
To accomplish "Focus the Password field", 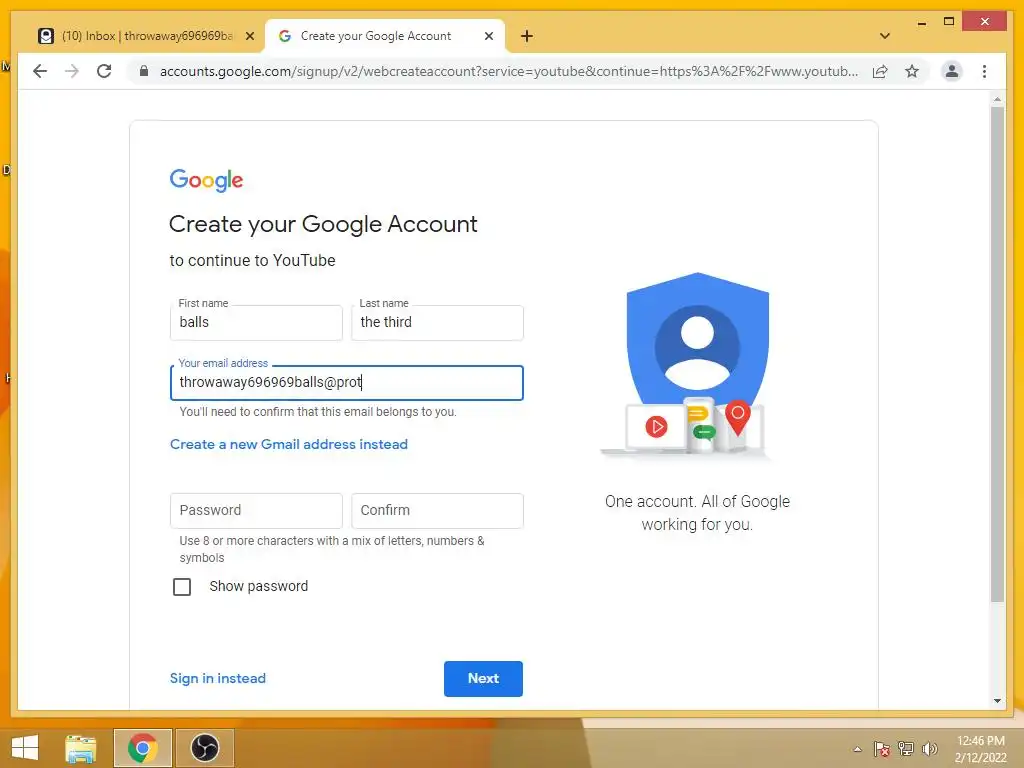I will 256,511.
